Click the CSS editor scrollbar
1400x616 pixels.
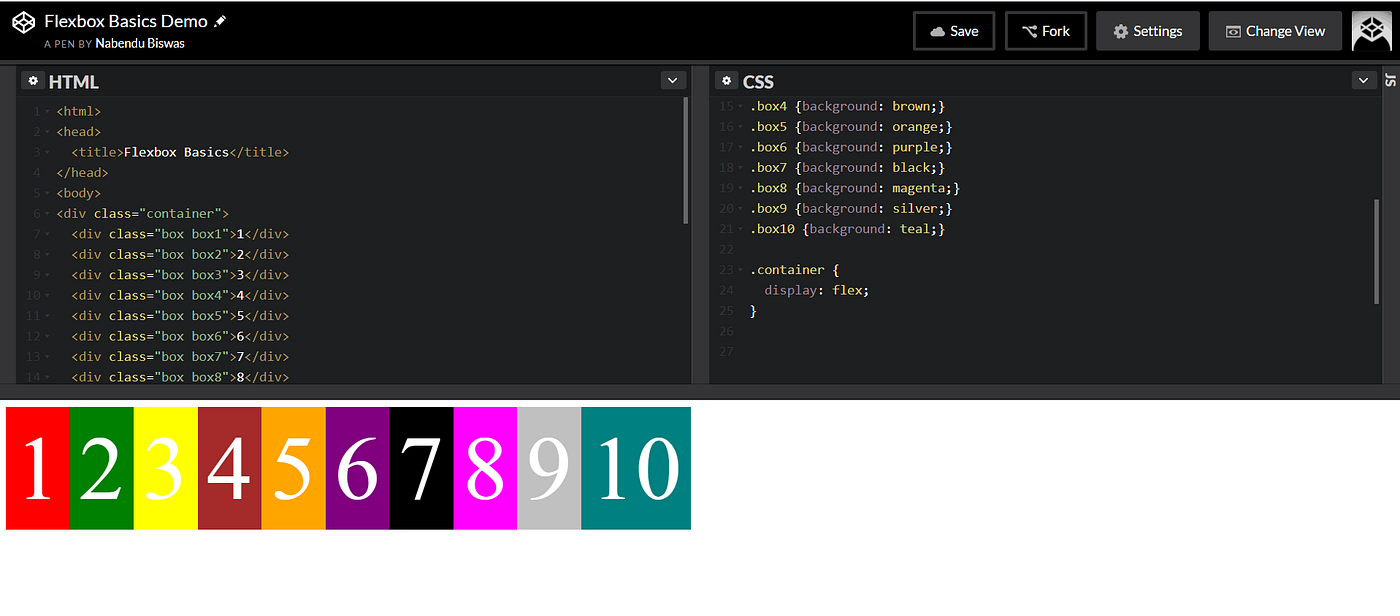[1376, 250]
